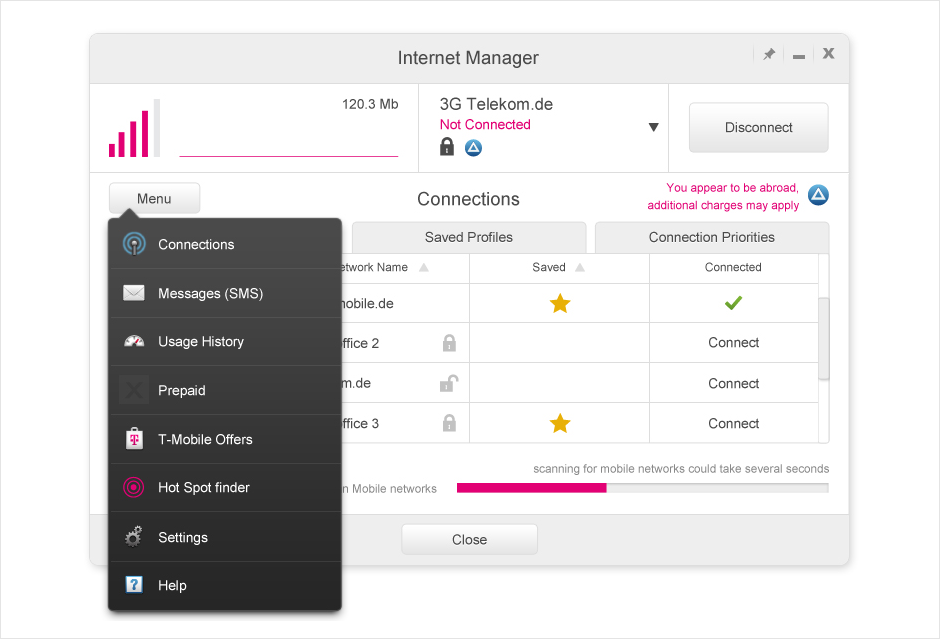Screen dimensions: 940x639
Task: Click the green connected checkmark
Action: [x=733, y=303]
